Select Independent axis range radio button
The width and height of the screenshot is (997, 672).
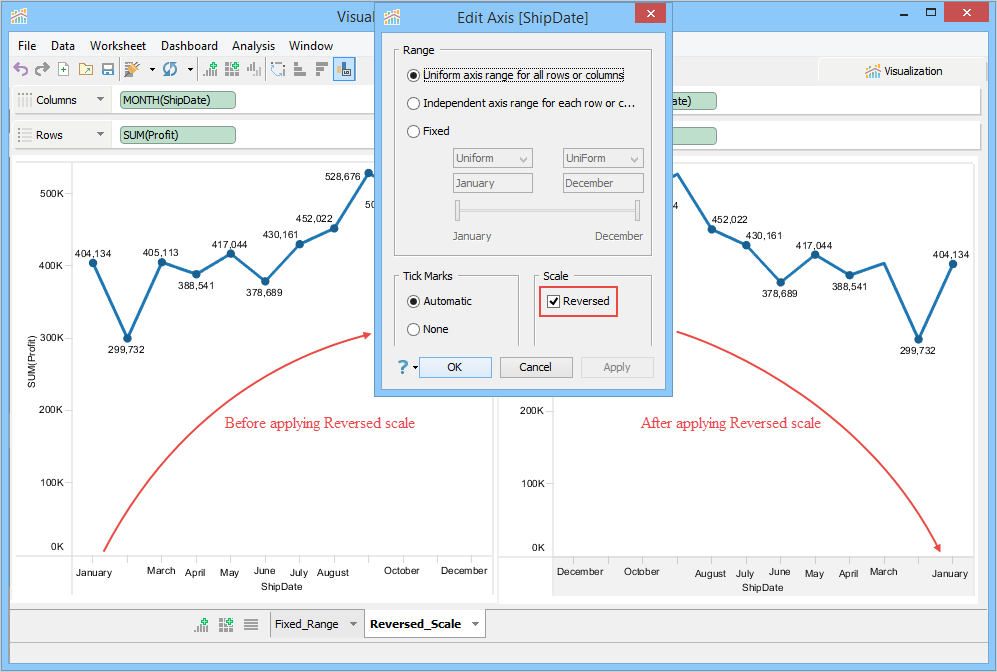point(413,103)
